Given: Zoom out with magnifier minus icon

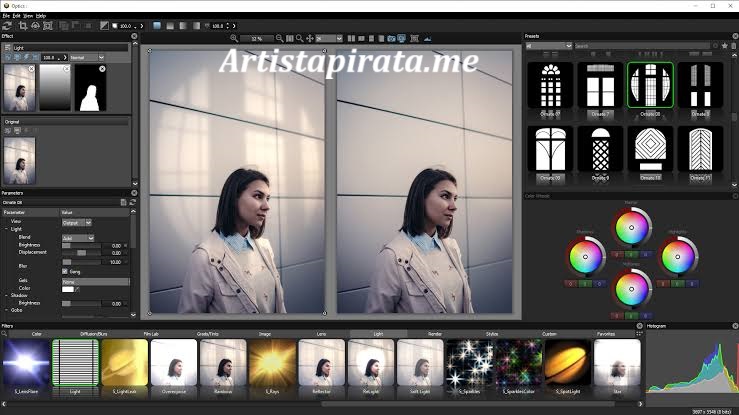Looking at the screenshot, I should tap(279, 38).
